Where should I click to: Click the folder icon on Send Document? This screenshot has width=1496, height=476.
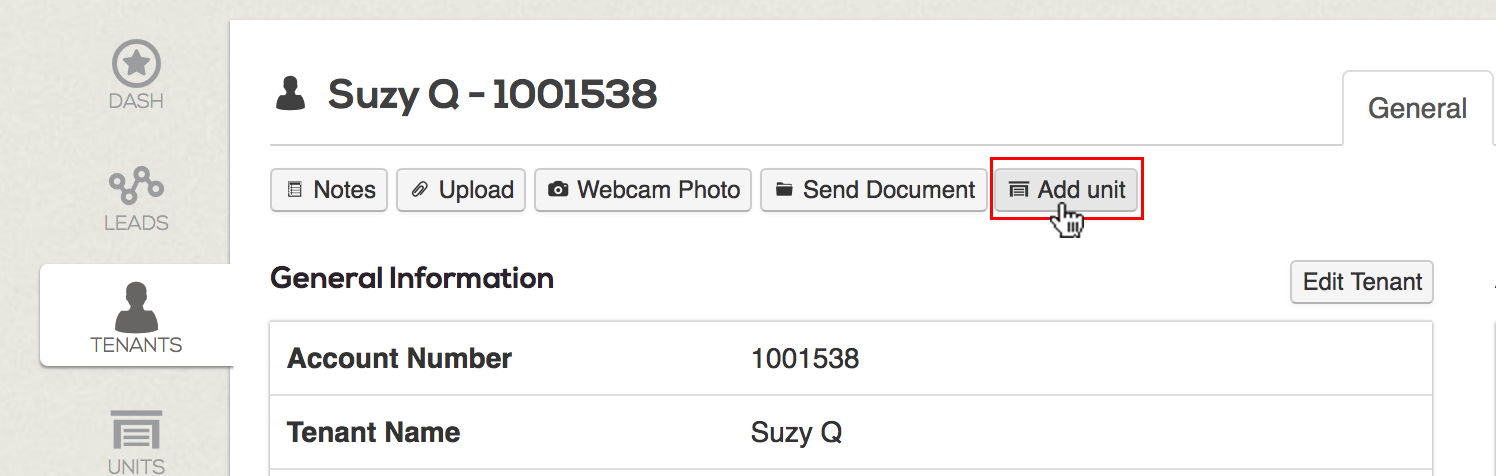click(x=784, y=190)
